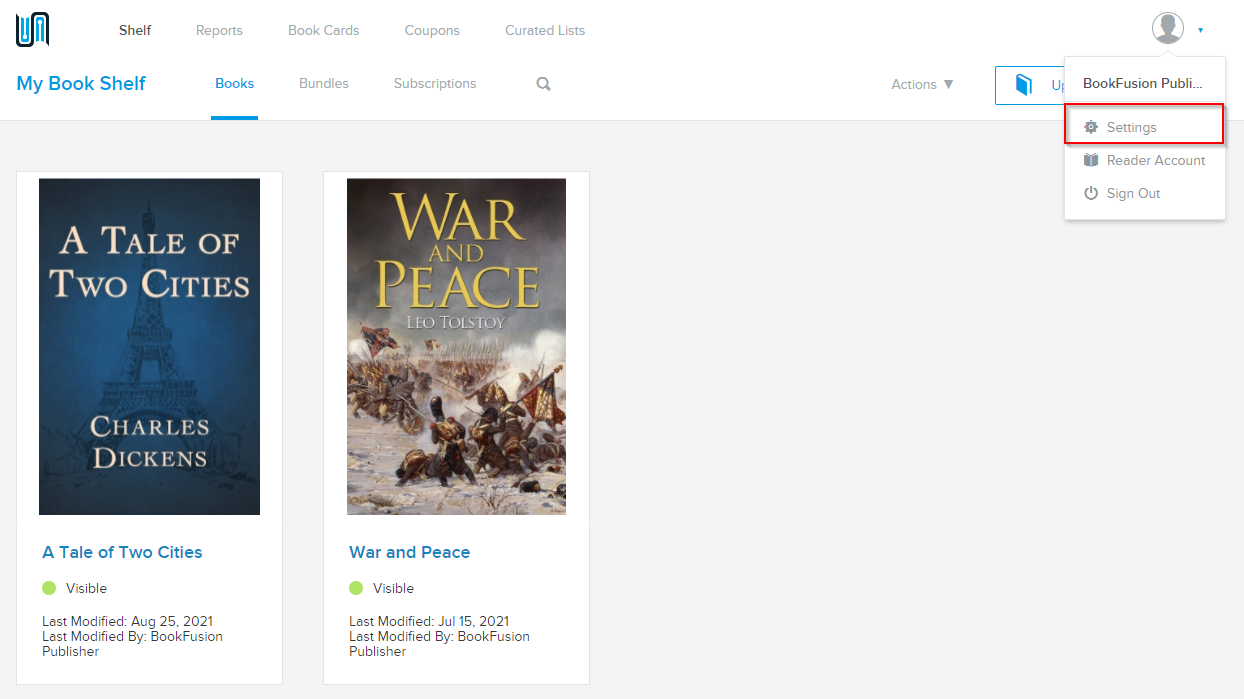Open the Reports menu
The height and width of the screenshot is (699, 1244).
click(x=219, y=30)
